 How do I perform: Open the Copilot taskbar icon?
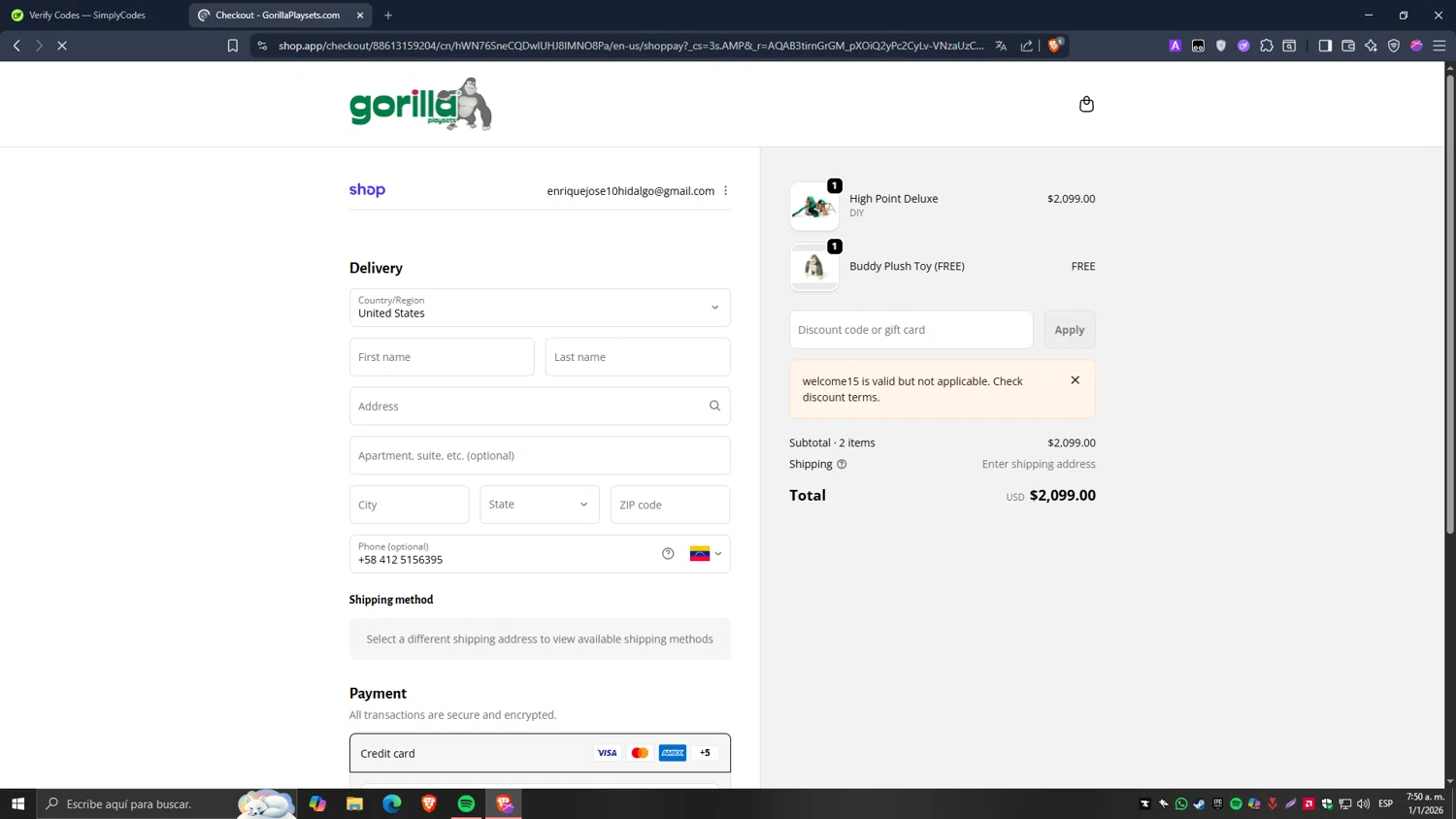(x=317, y=803)
